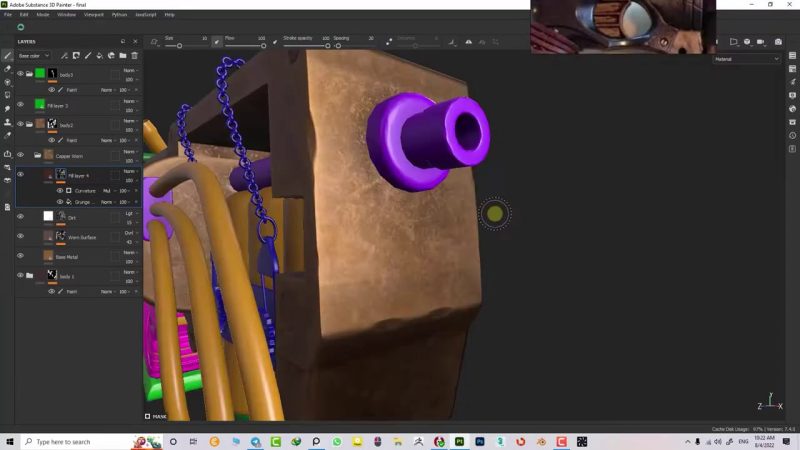Select the Paint brush tool

7,56
